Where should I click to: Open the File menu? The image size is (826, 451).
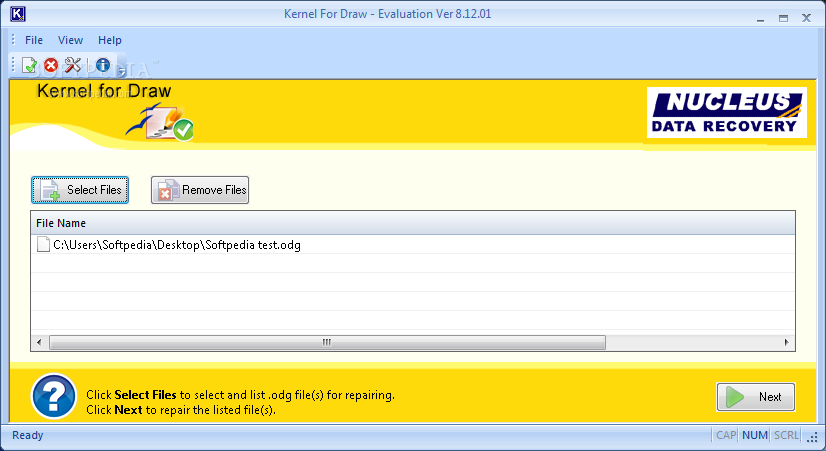[x=34, y=40]
